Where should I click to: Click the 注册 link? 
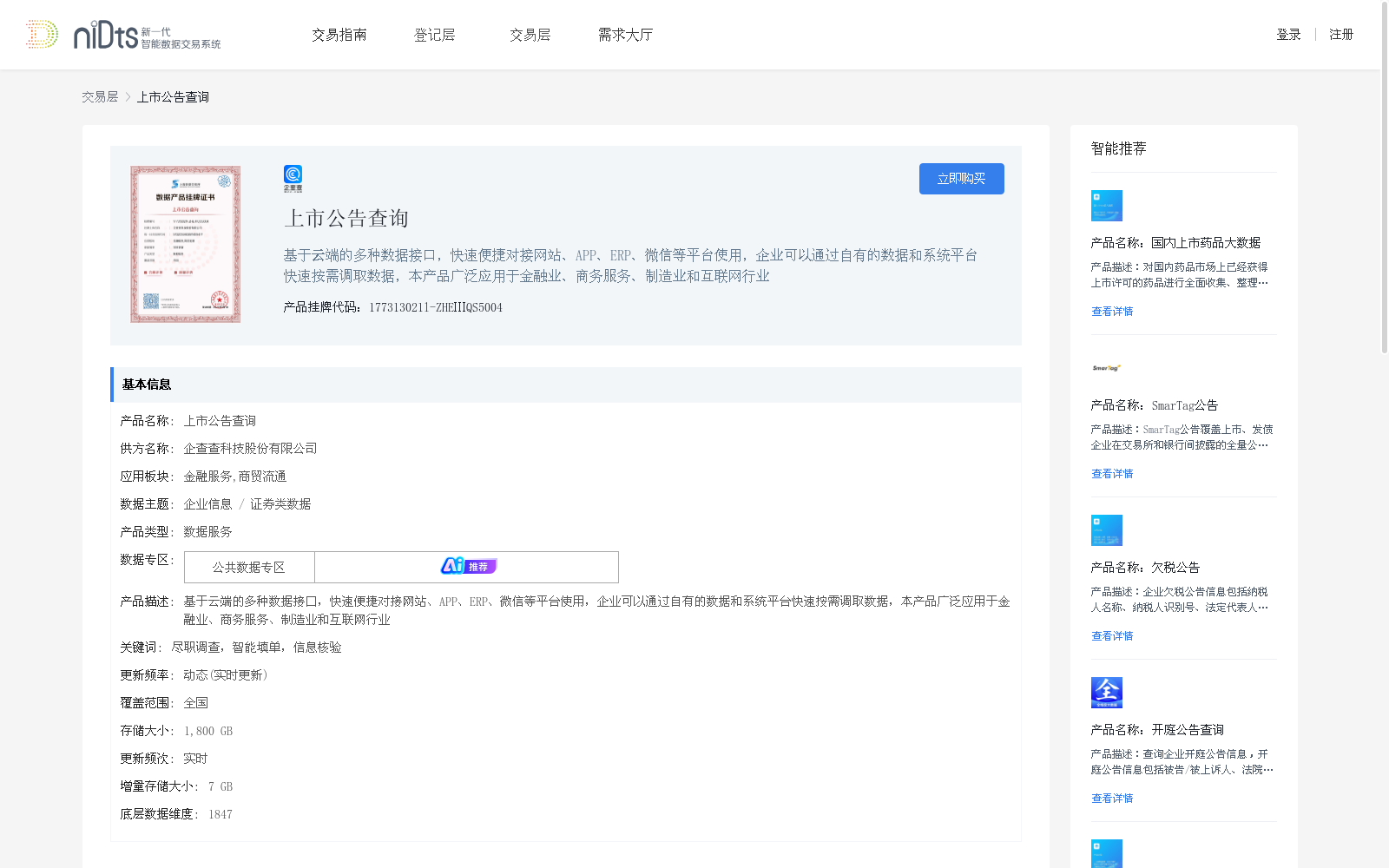pyautogui.click(x=1341, y=35)
